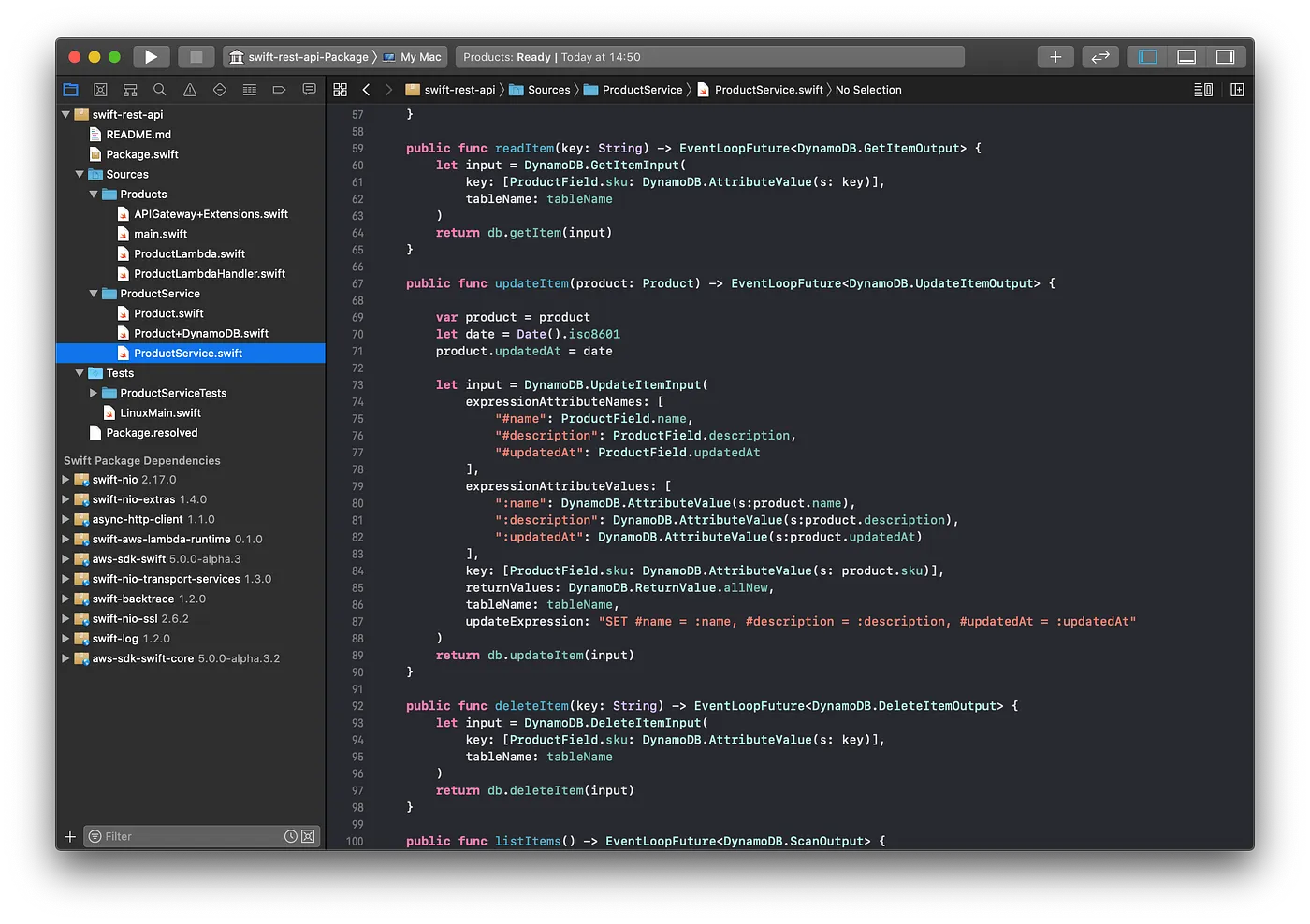
Task: Show the Debug navigator
Action: tap(250, 90)
